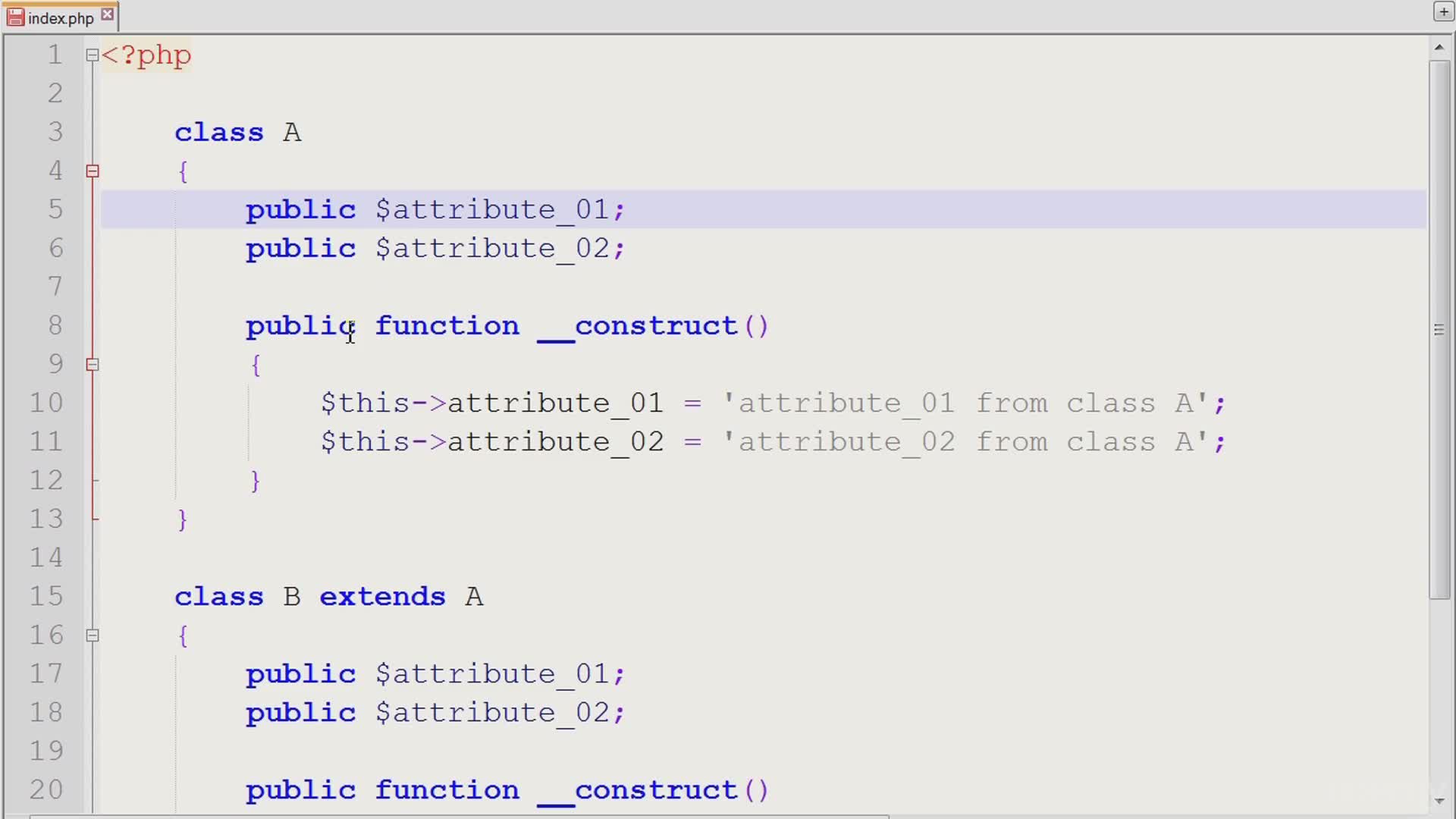Viewport: 1456px width, 819px height.
Task: Collapse constructor fold marker at line 9
Action: (92, 365)
